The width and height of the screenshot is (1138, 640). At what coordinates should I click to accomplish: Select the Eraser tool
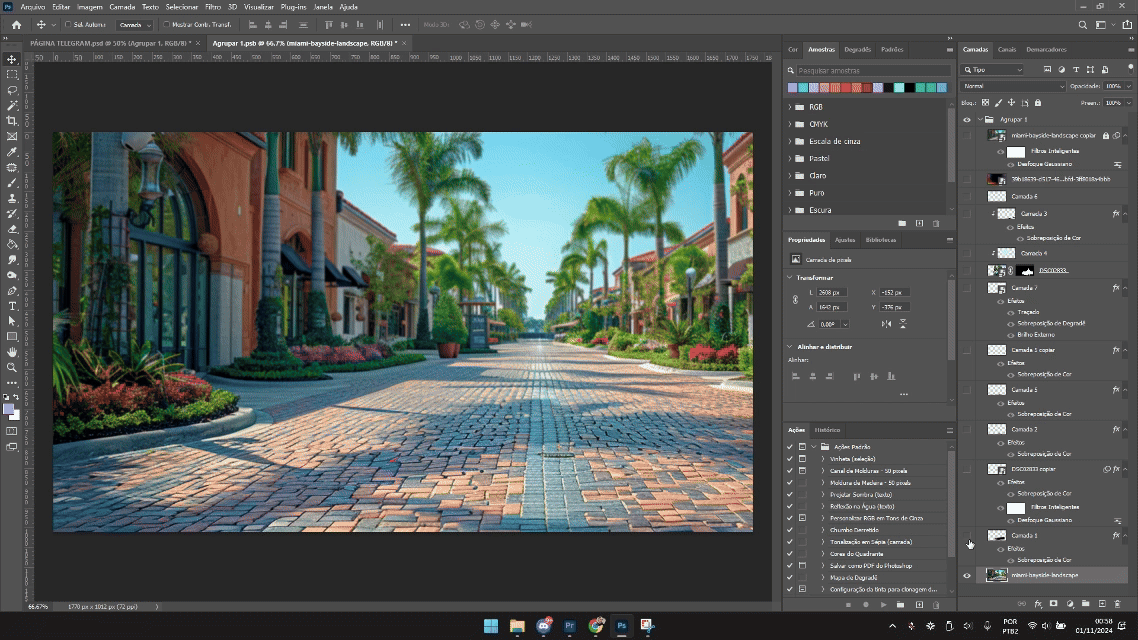[12, 229]
